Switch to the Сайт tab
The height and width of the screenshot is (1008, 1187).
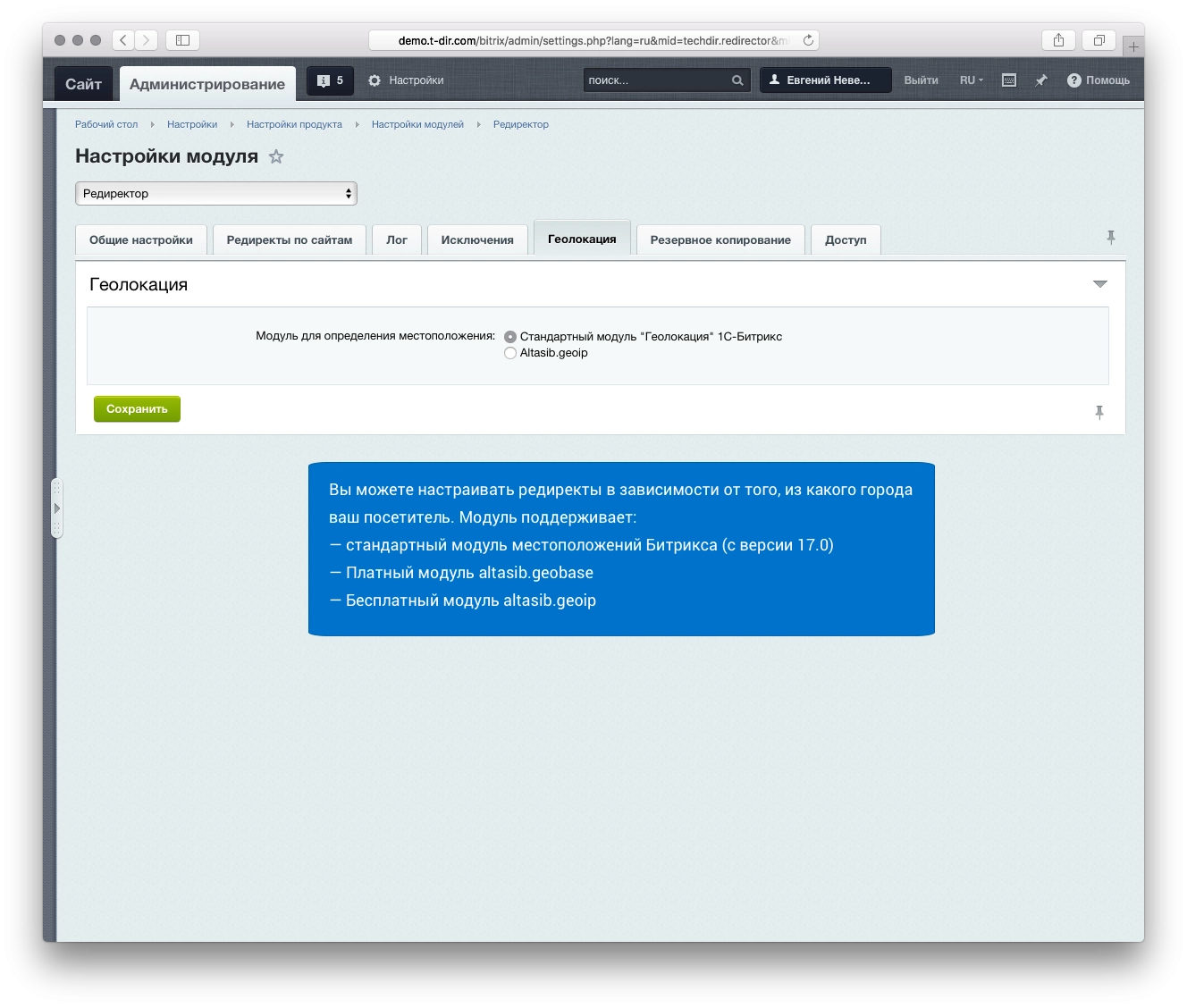coord(83,84)
